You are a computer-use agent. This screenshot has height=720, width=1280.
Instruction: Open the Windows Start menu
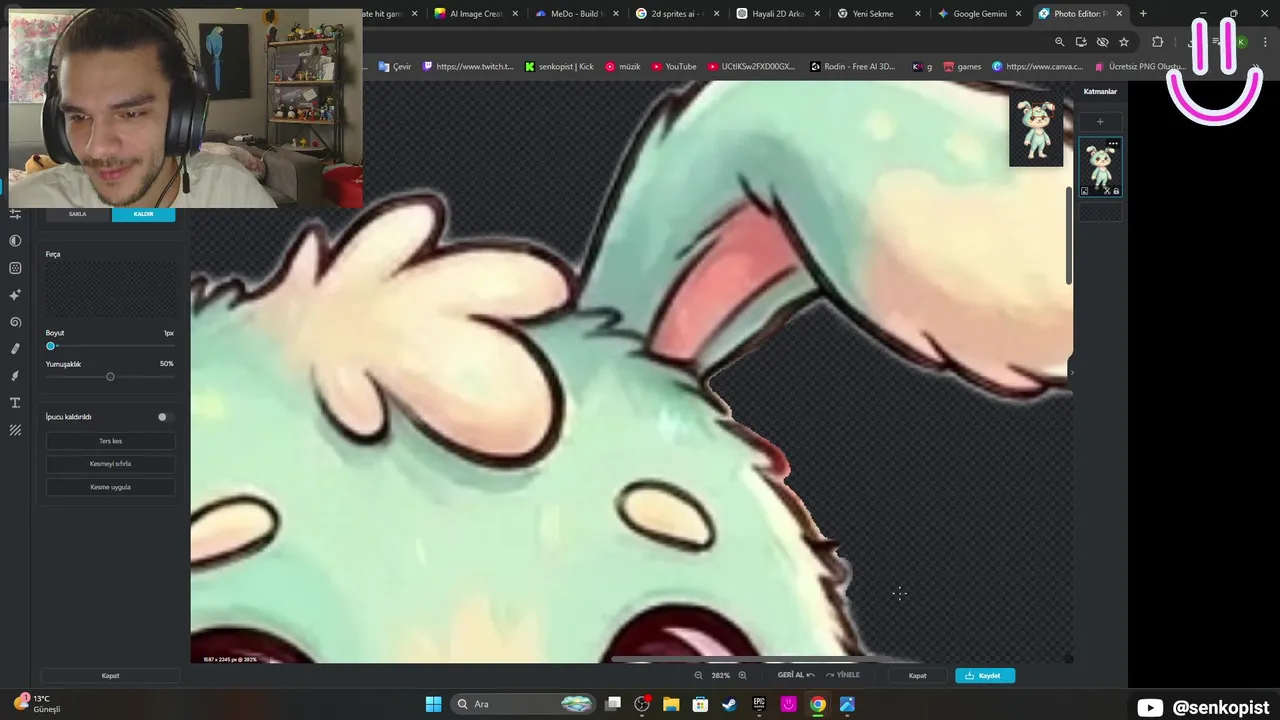(433, 704)
